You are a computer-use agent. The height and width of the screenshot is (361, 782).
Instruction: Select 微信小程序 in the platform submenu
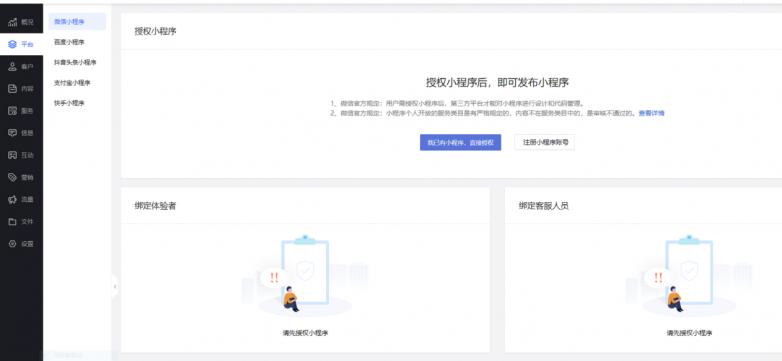(77, 21)
